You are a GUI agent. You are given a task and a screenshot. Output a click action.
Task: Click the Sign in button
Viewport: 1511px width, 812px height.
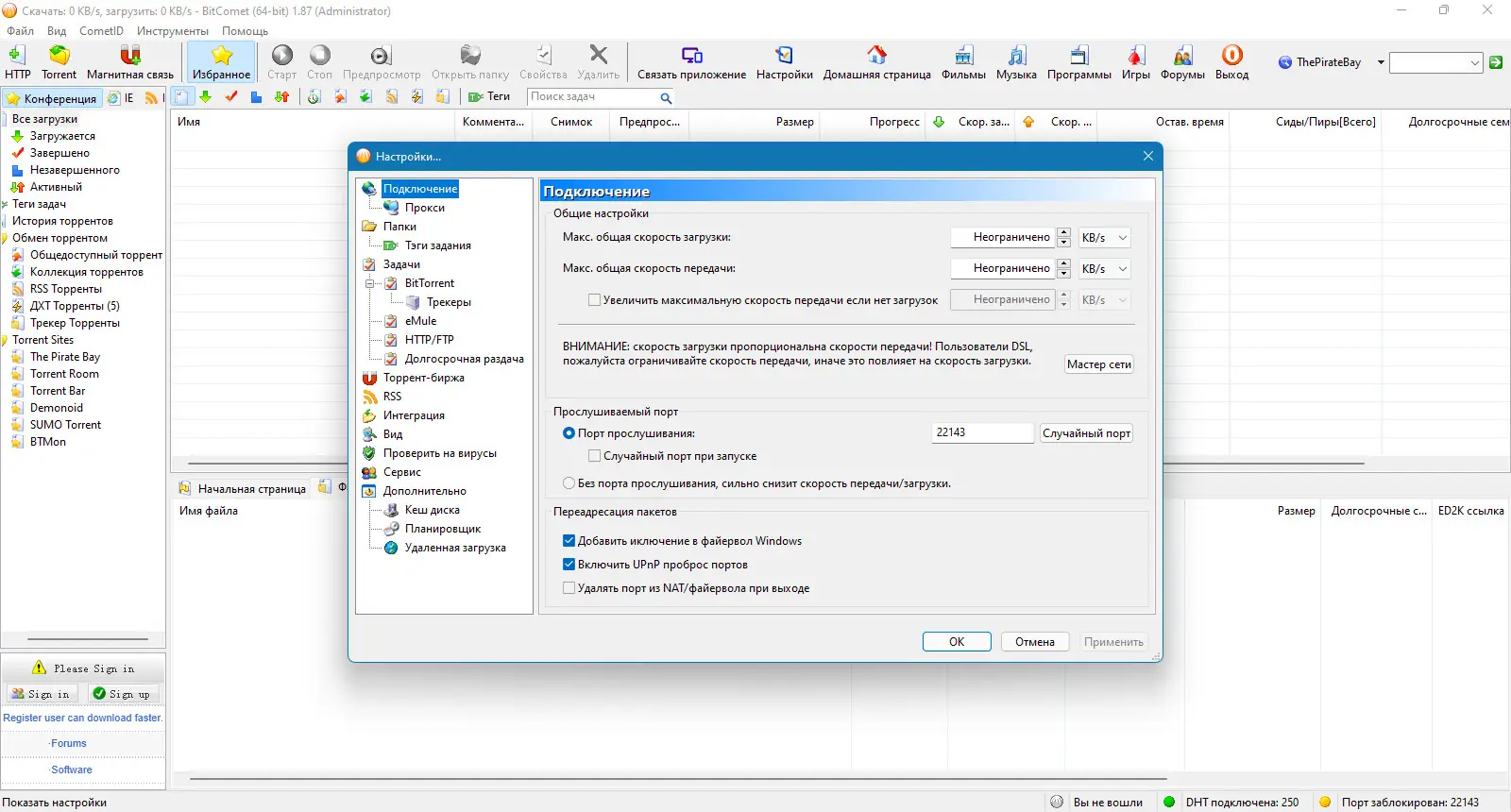(42, 694)
